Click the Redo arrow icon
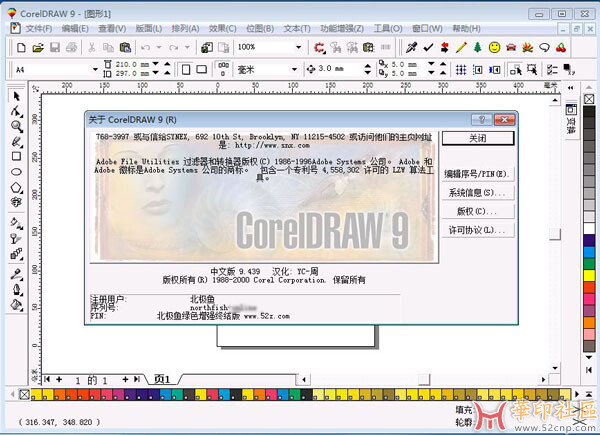The width and height of the screenshot is (600, 435). pos(174,47)
